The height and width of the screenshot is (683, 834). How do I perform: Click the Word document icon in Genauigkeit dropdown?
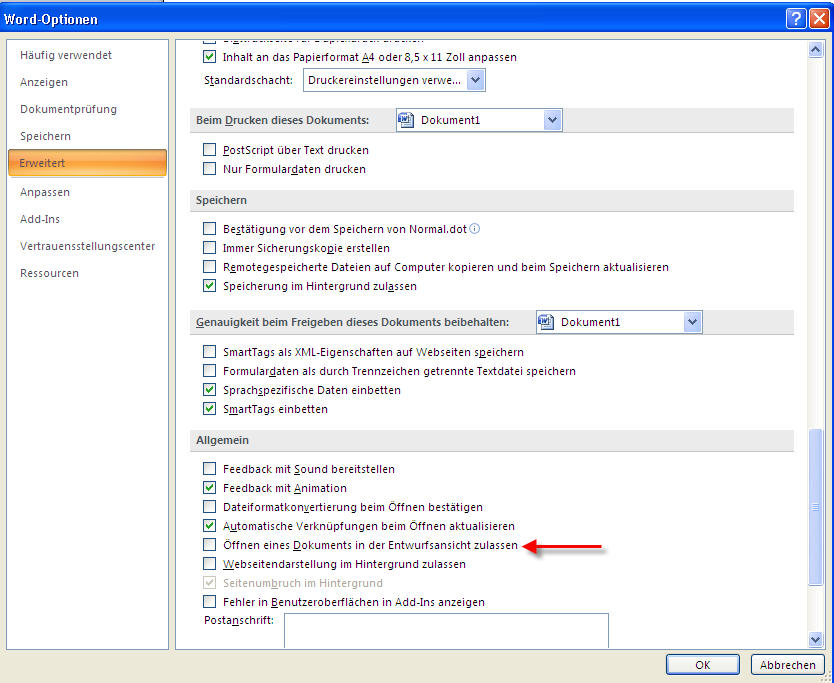546,322
